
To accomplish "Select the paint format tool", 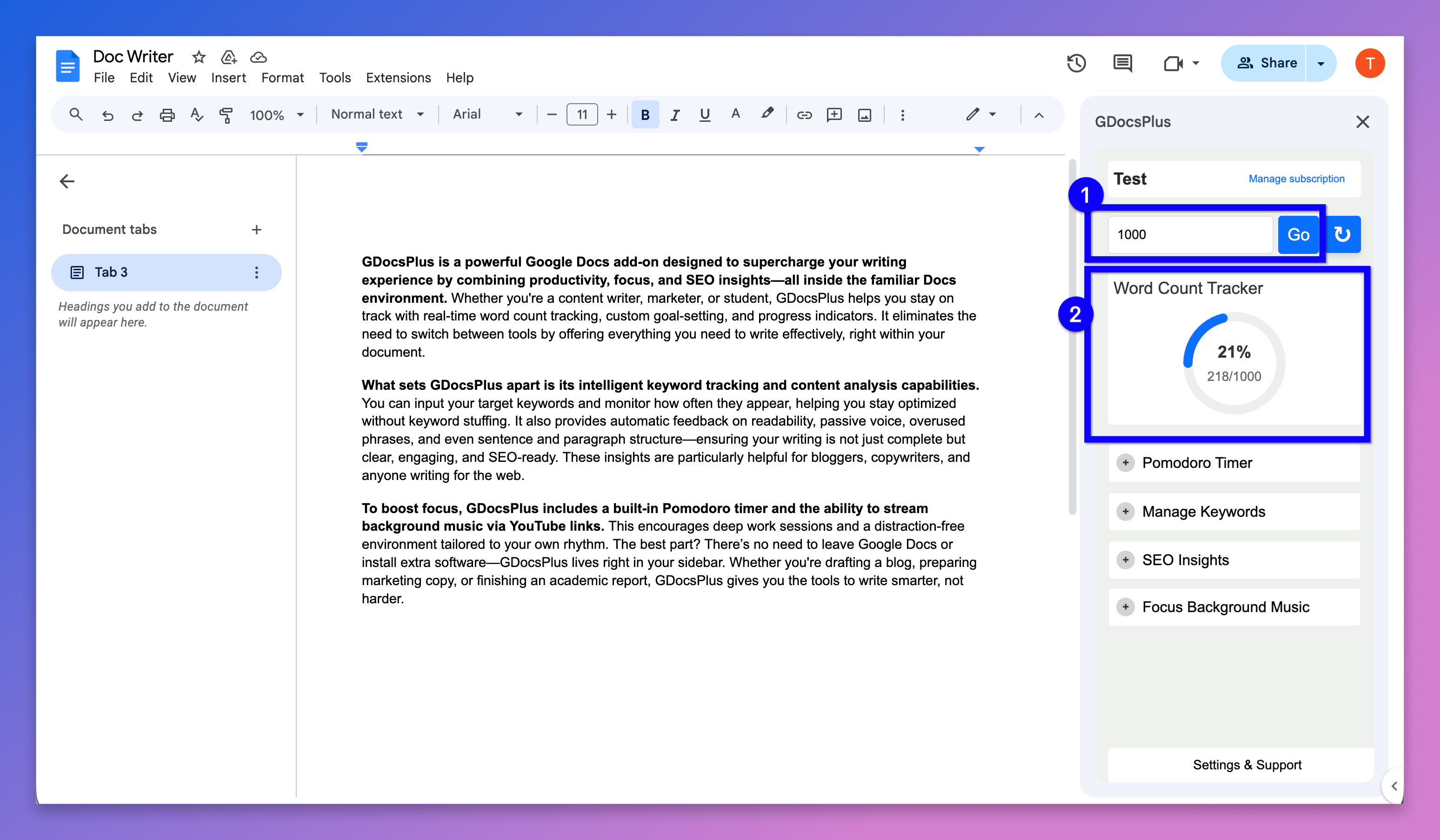I will point(227,115).
